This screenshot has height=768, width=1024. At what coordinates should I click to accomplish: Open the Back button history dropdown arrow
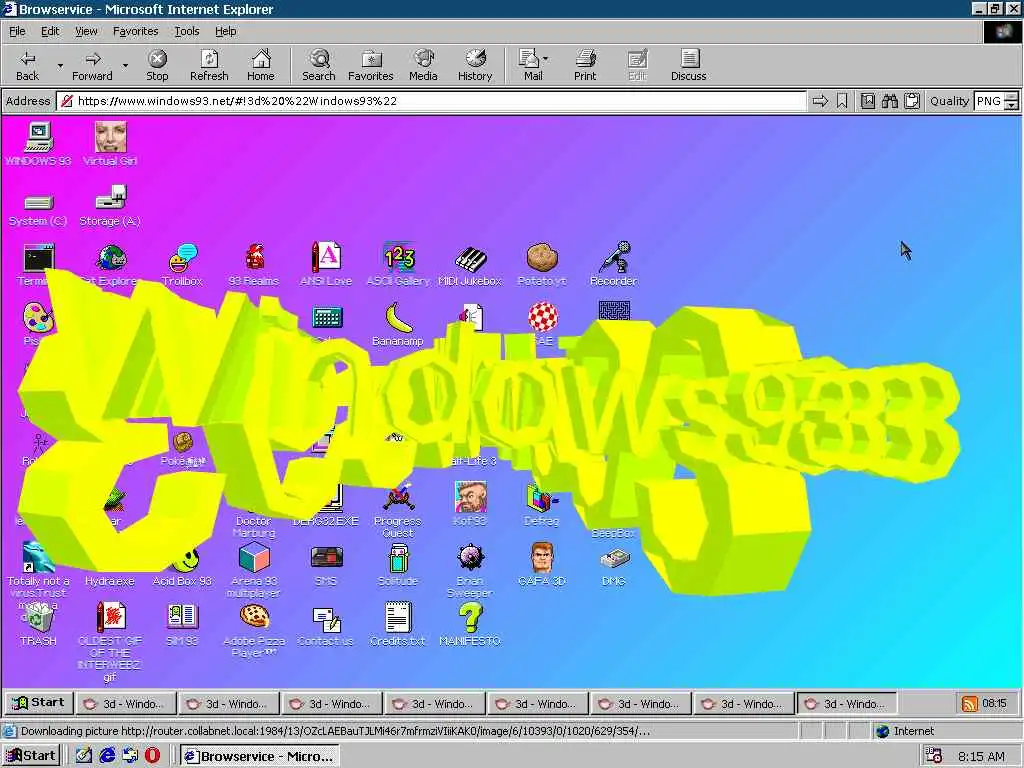pyautogui.click(x=60, y=65)
